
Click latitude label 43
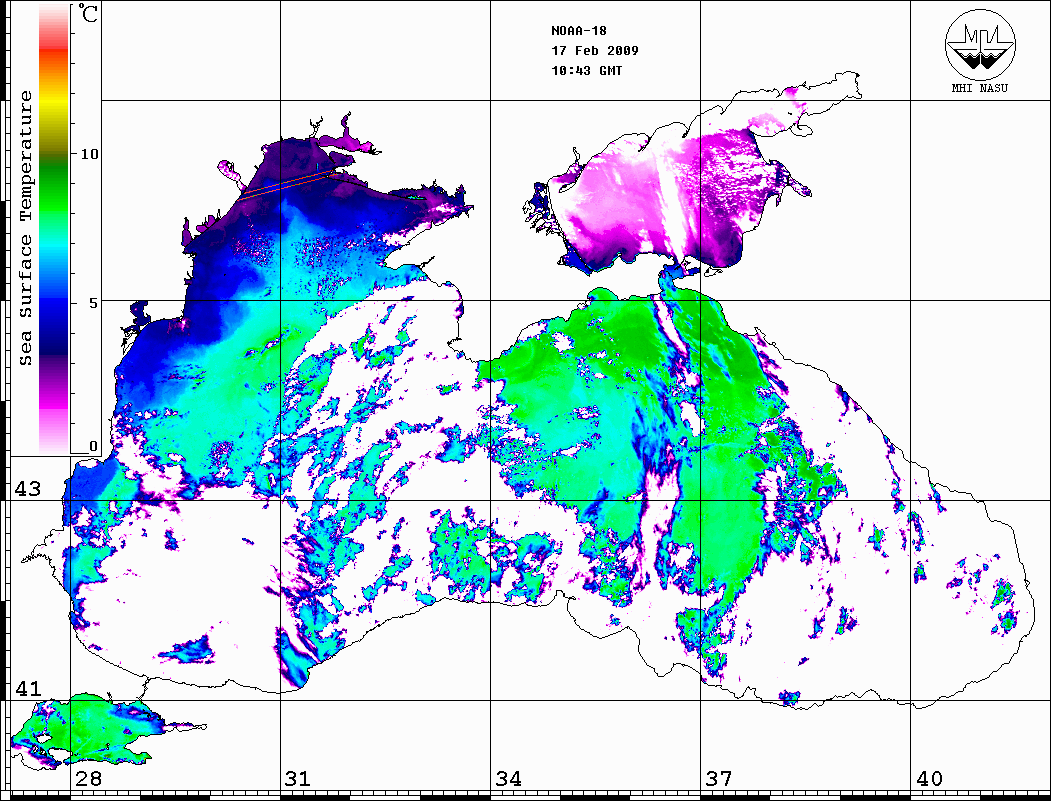click(x=28, y=489)
